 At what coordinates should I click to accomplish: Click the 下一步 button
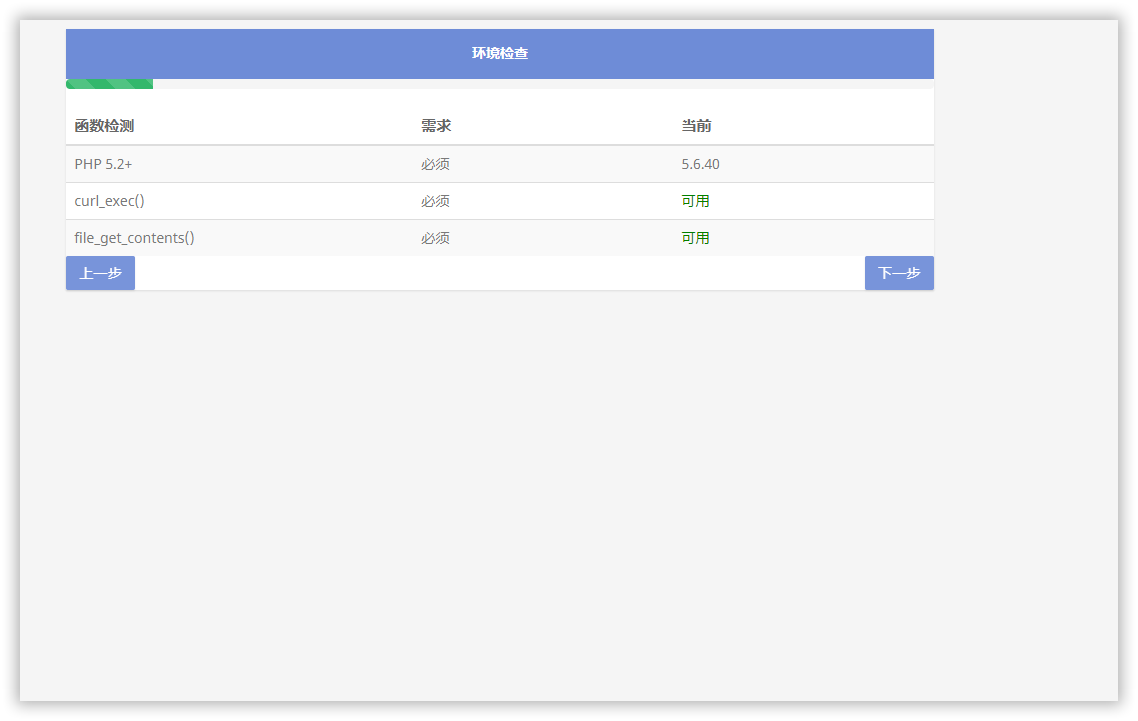pos(899,273)
